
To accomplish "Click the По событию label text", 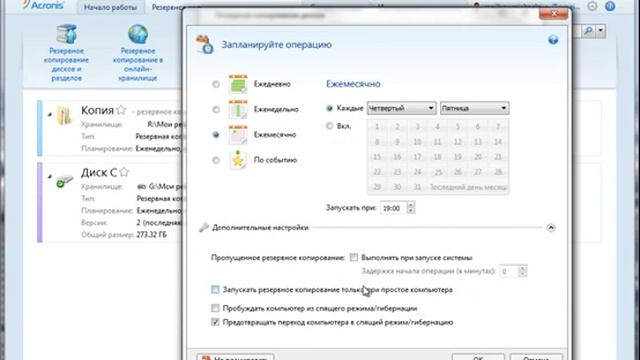I will pyautogui.click(x=275, y=160).
